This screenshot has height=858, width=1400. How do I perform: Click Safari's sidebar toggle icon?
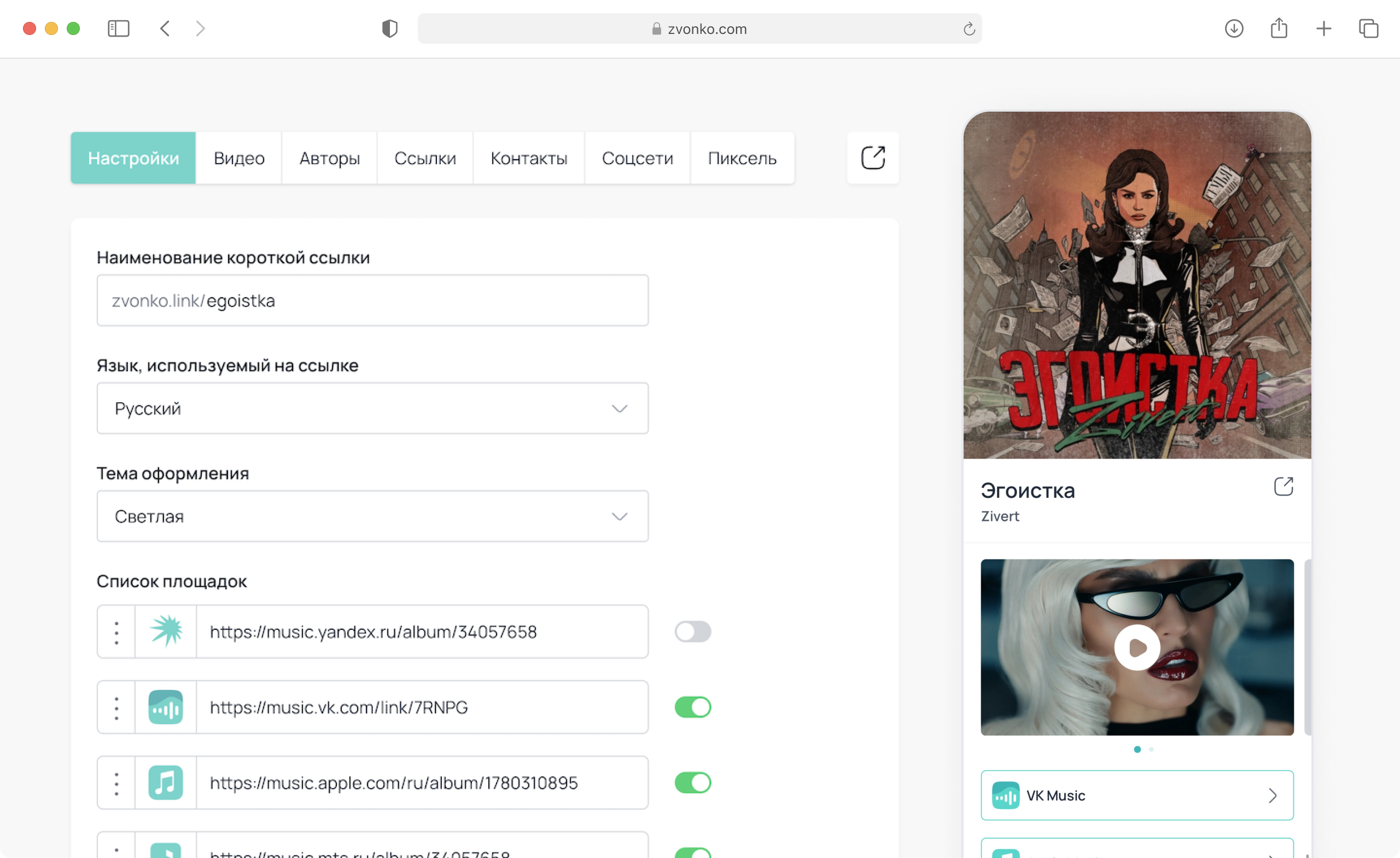[x=118, y=28]
